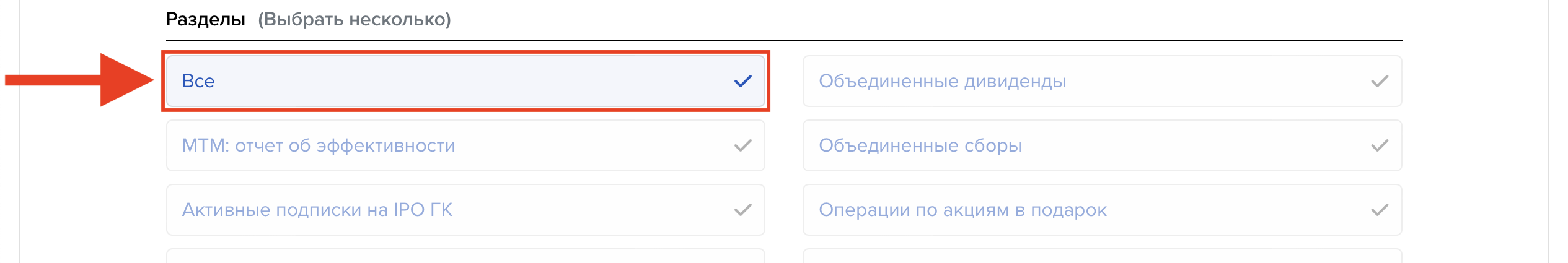Click the cut-off option below 'Активные подписки на IPO ГК'
Image resolution: width=1568 pixels, height=263 pixels.
465,257
